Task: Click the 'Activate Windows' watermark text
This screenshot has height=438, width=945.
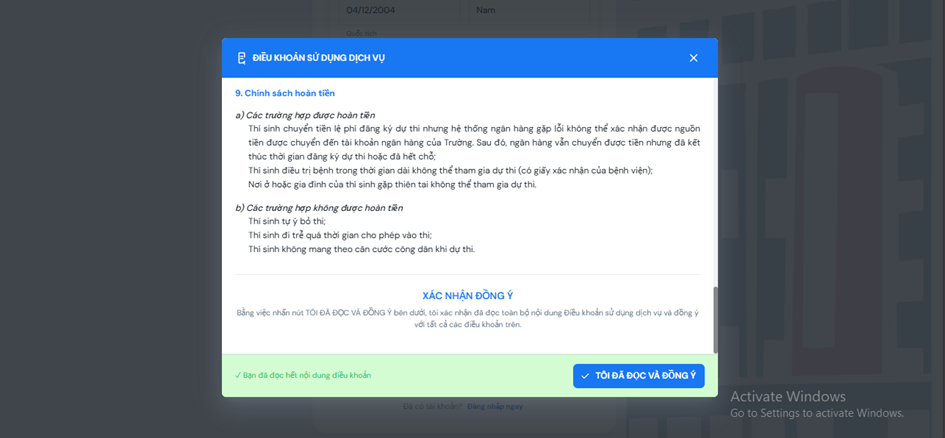Action: (x=787, y=396)
